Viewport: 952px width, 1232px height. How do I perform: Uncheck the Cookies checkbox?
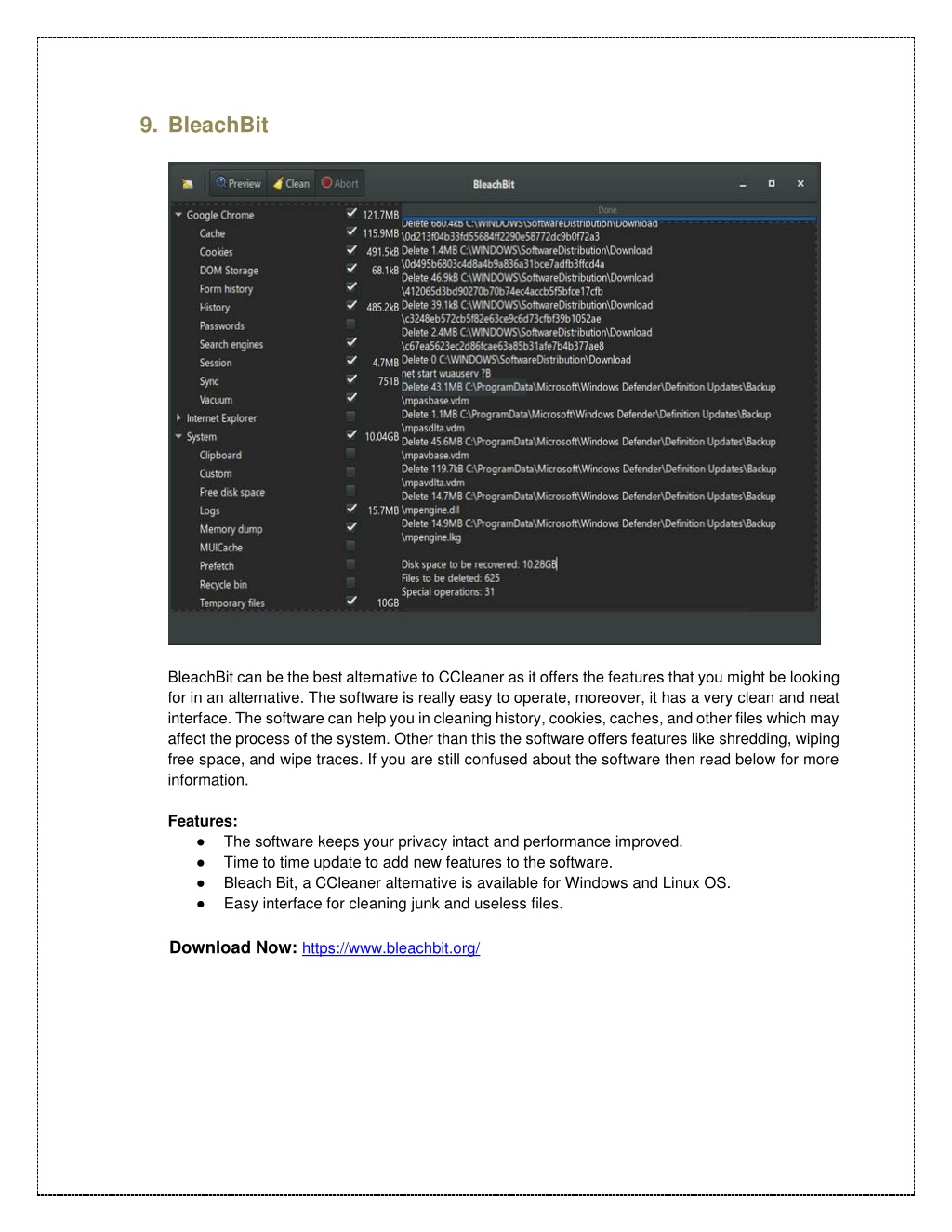351,250
